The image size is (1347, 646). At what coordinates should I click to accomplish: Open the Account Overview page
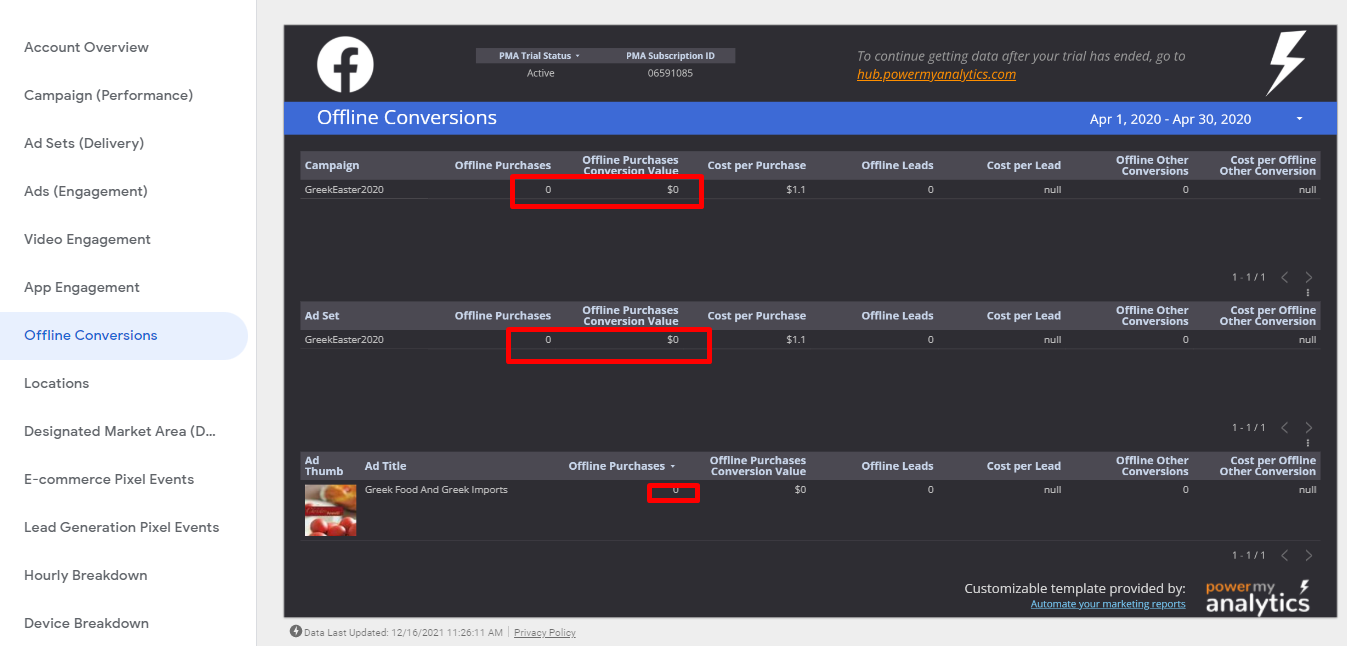point(86,47)
